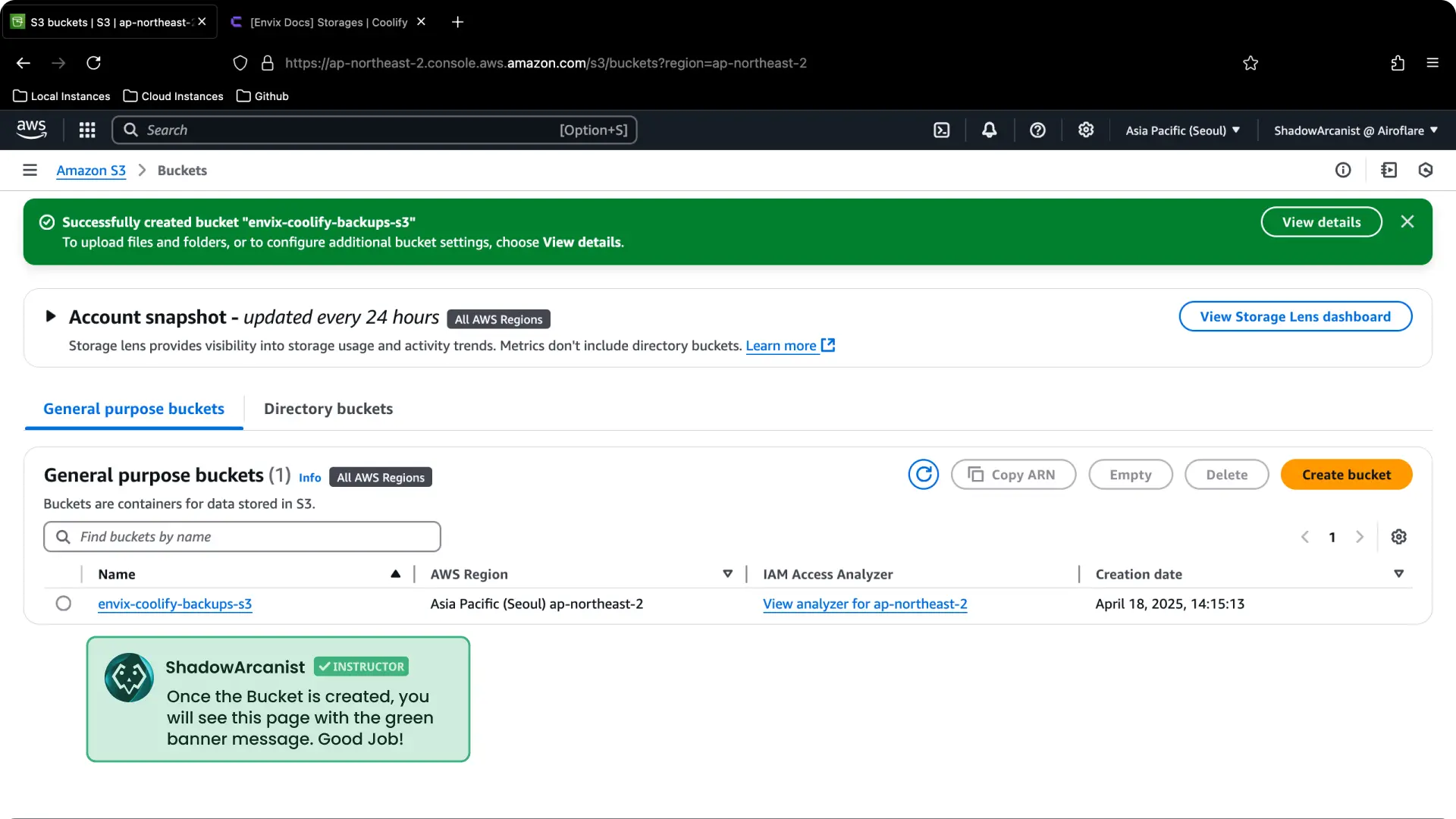Viewport: 1456px width, 819px height.
Task: Open the envix-coolify-backups-s3 bucket link
Action: pyautogui.click(x=174, y=604)
